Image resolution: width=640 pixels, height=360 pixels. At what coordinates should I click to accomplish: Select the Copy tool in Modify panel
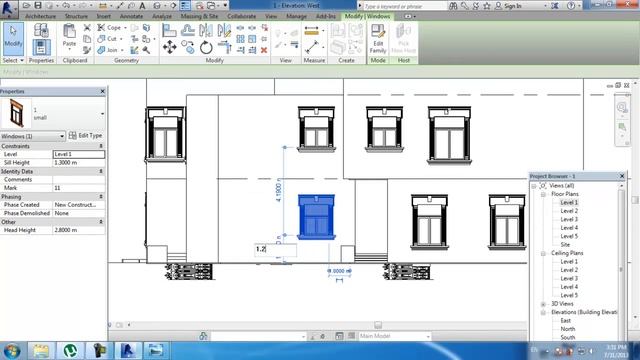[188, 47]
